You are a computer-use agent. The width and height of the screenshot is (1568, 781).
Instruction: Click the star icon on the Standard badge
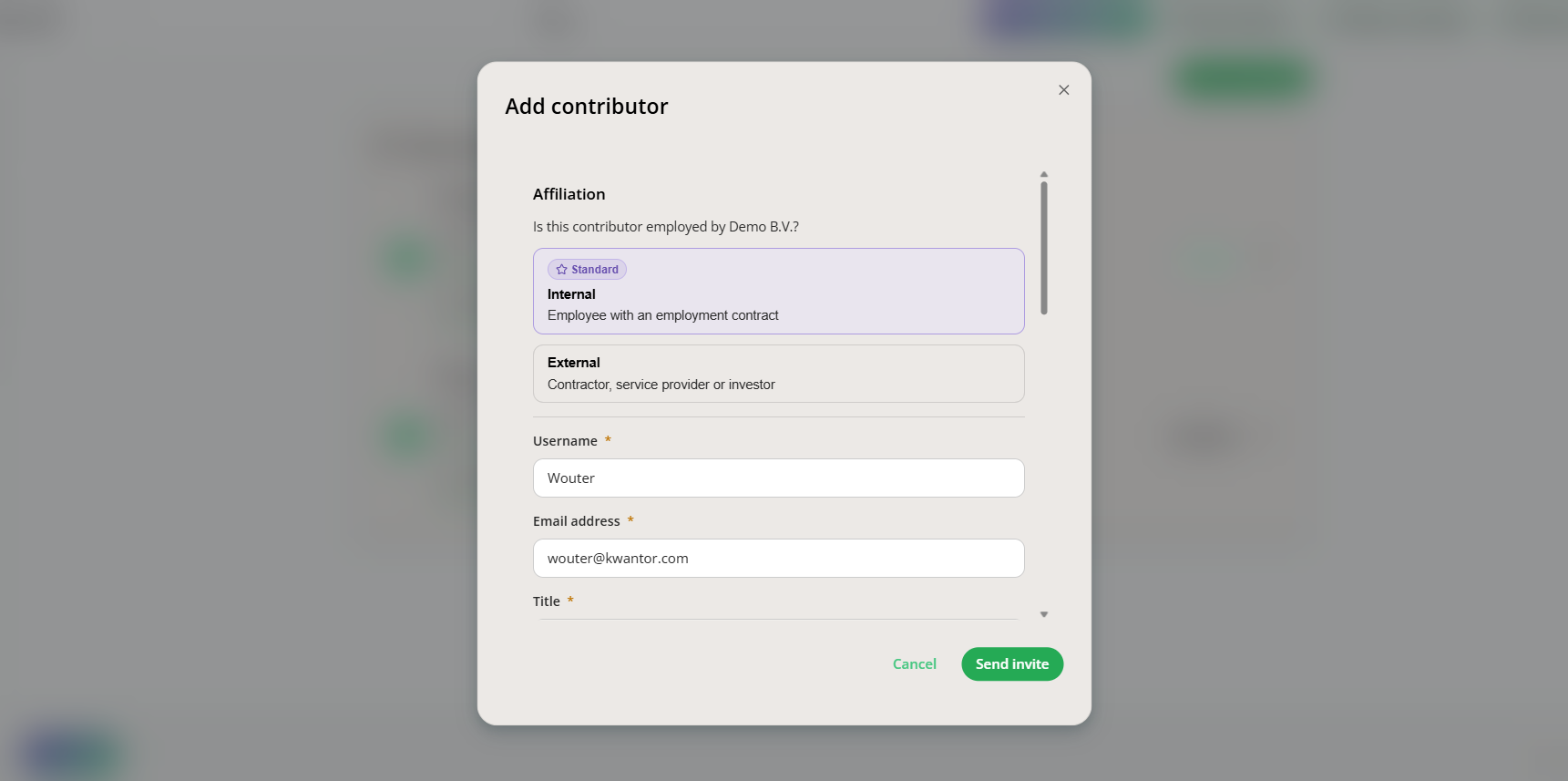(x=560, y=269)
